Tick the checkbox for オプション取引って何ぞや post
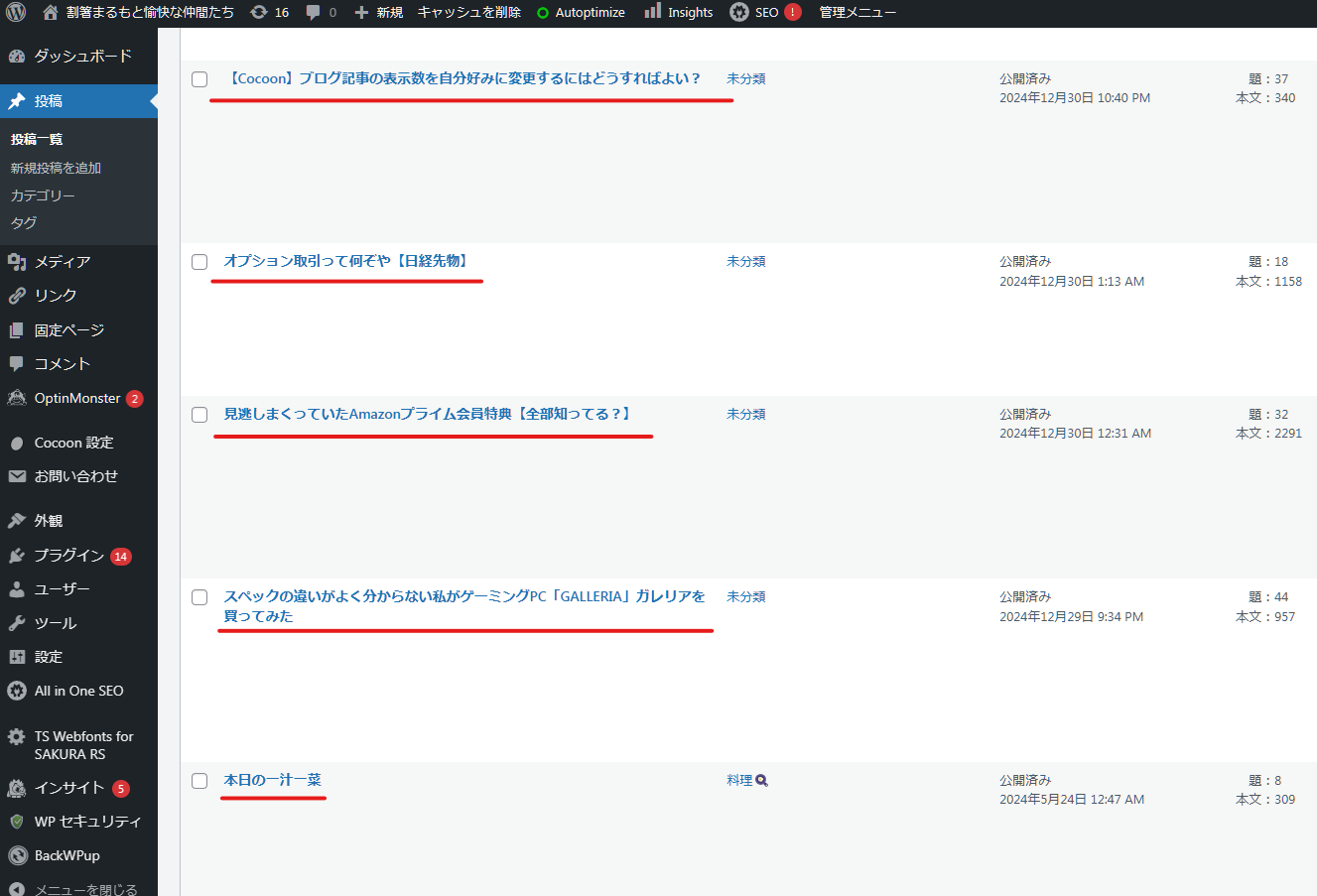1317x896 pixels. [x=199, y=262]
